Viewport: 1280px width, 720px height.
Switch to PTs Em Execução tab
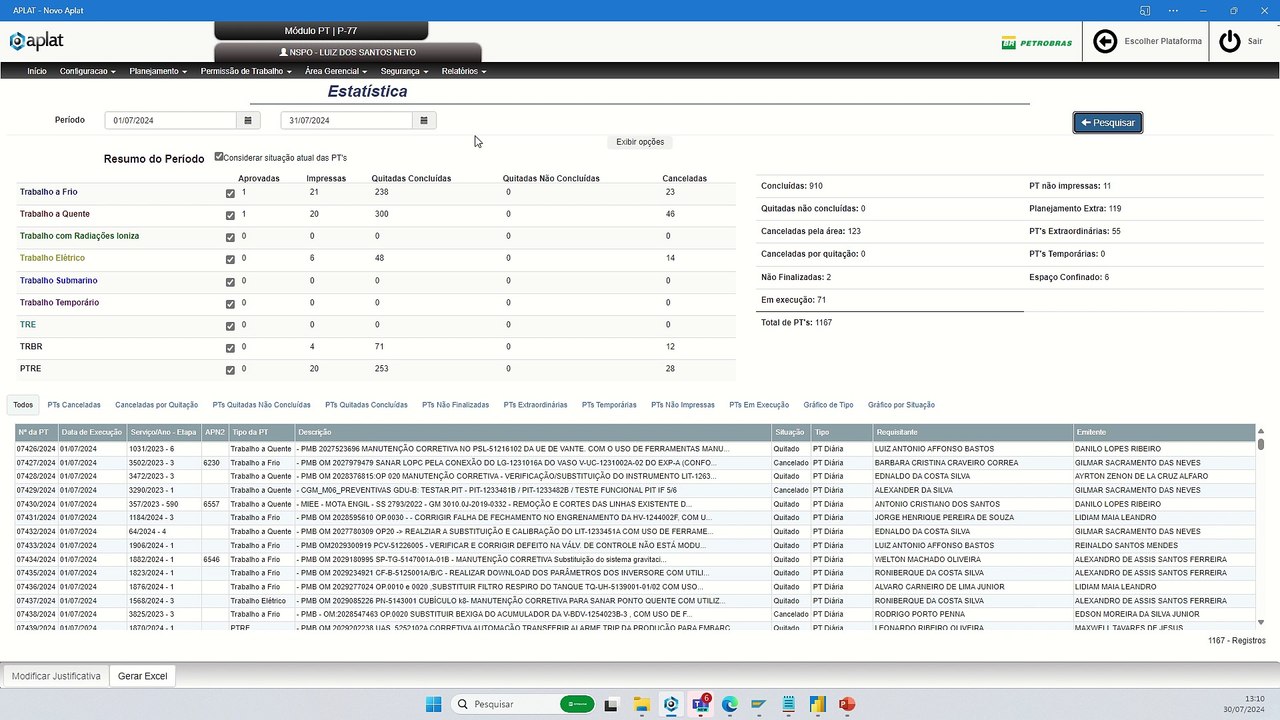click(759, 405)
